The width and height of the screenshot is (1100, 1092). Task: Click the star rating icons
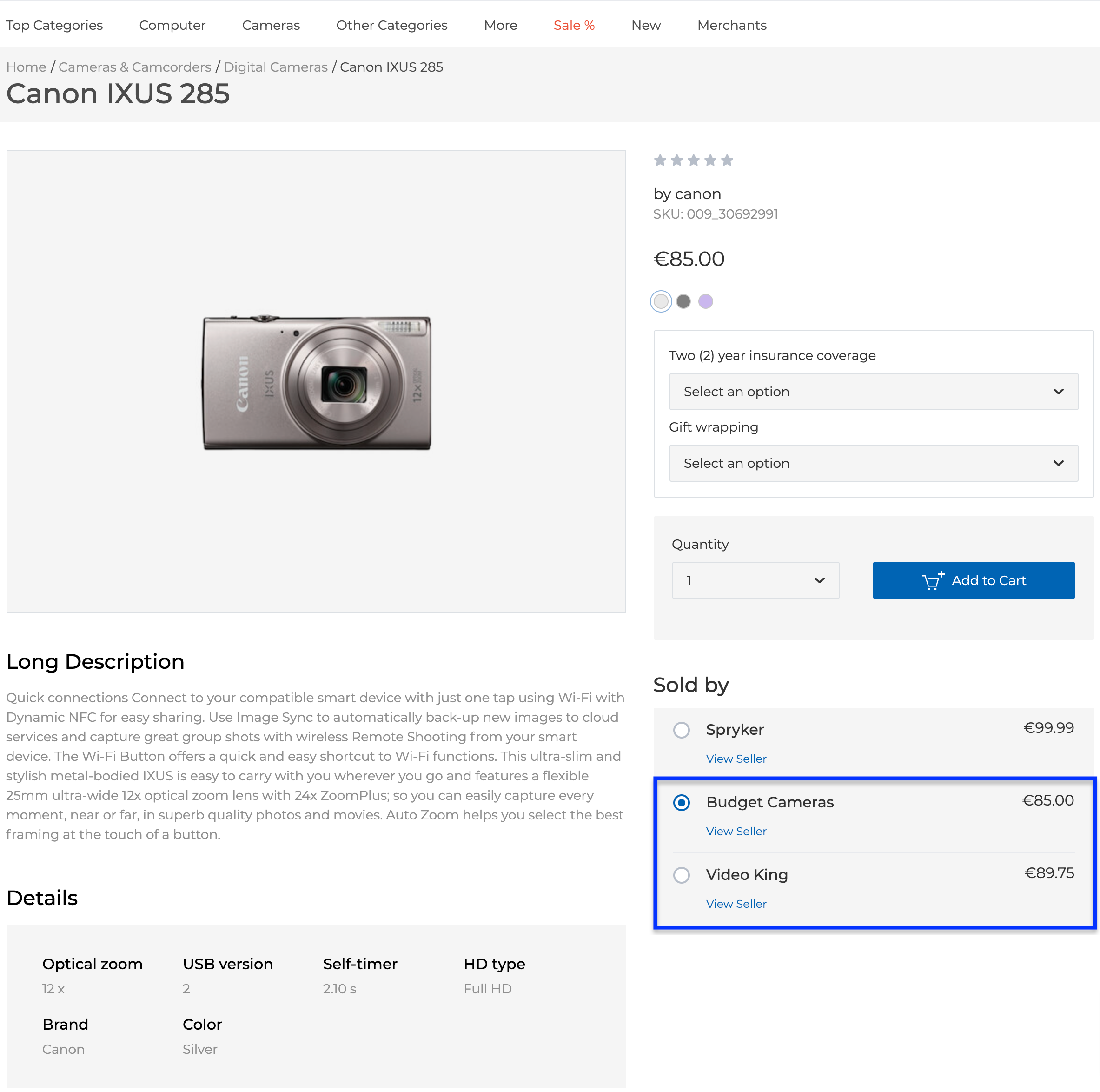tap(693, 160)
